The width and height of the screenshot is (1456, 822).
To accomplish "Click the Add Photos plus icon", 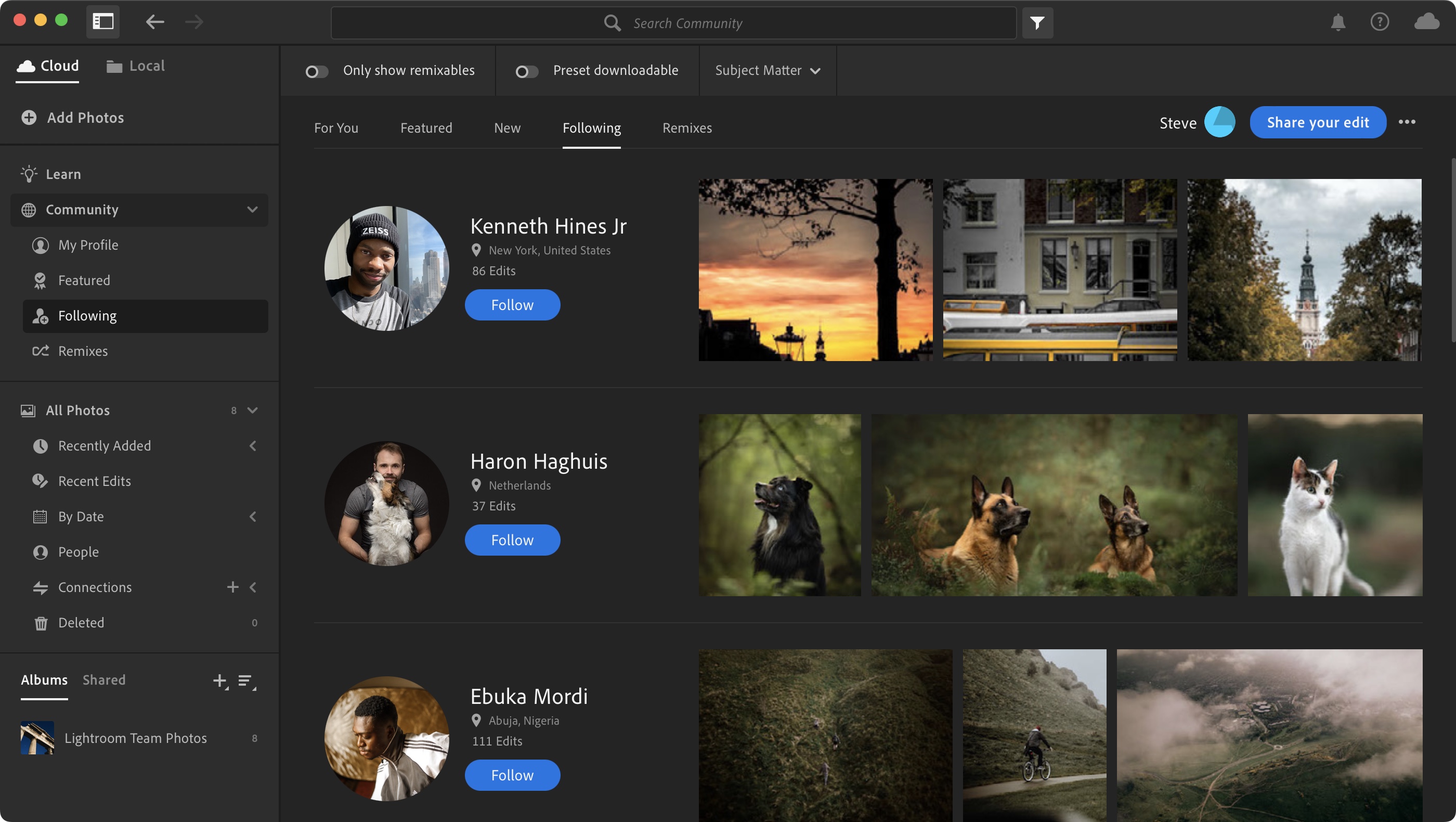I will (x=28, y=118).
